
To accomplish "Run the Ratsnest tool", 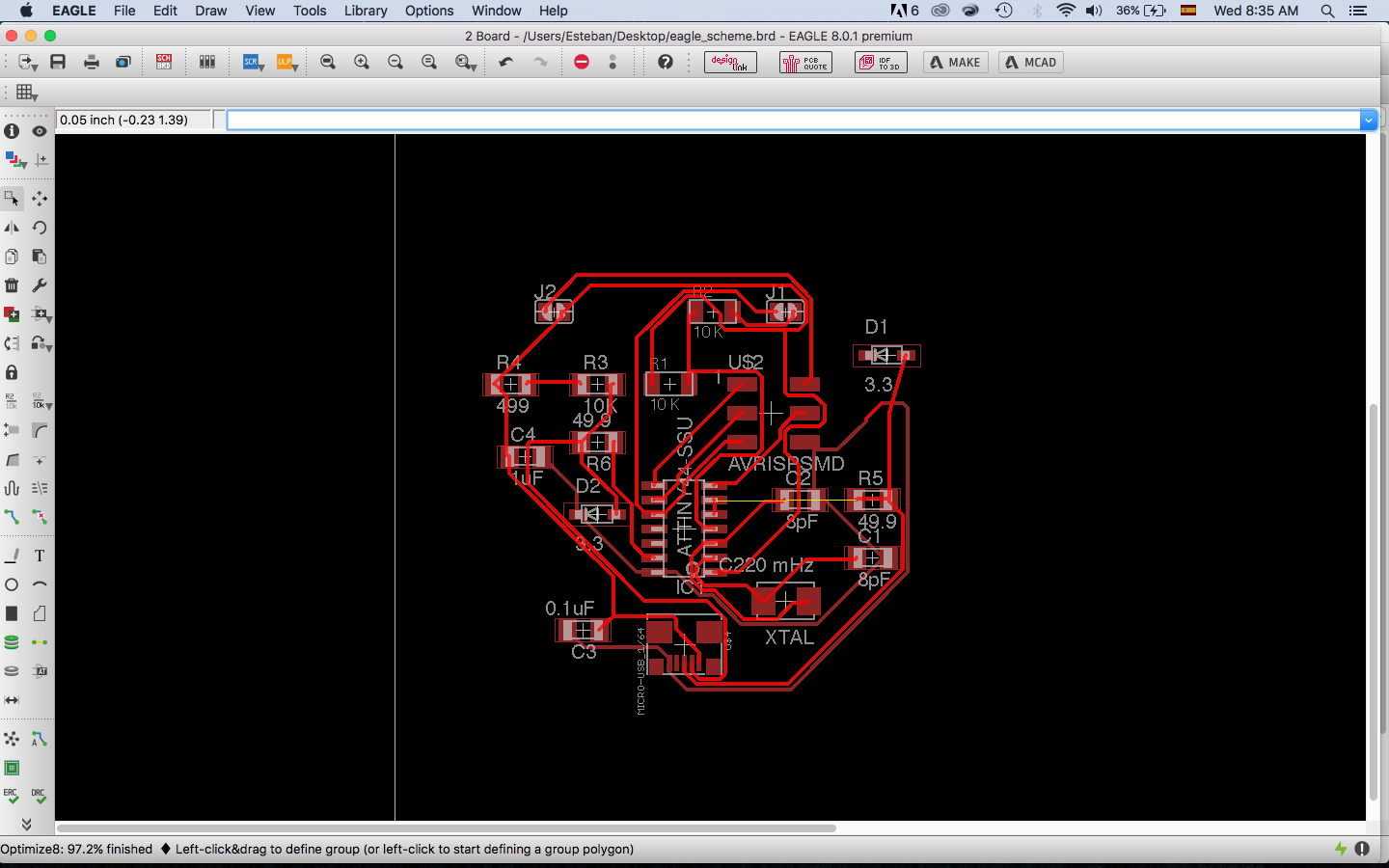I will [12, 739].
